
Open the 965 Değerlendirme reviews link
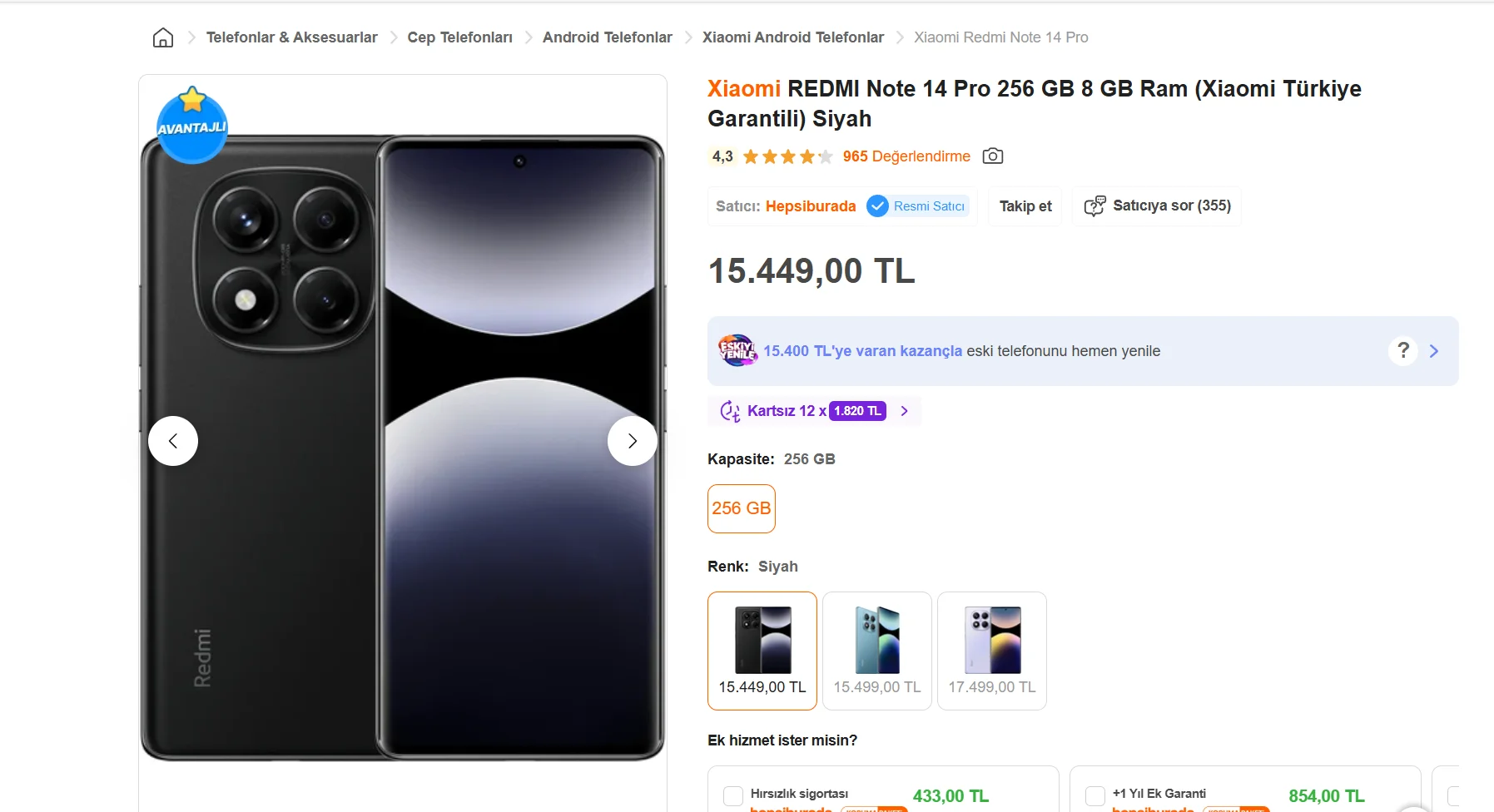906,156
